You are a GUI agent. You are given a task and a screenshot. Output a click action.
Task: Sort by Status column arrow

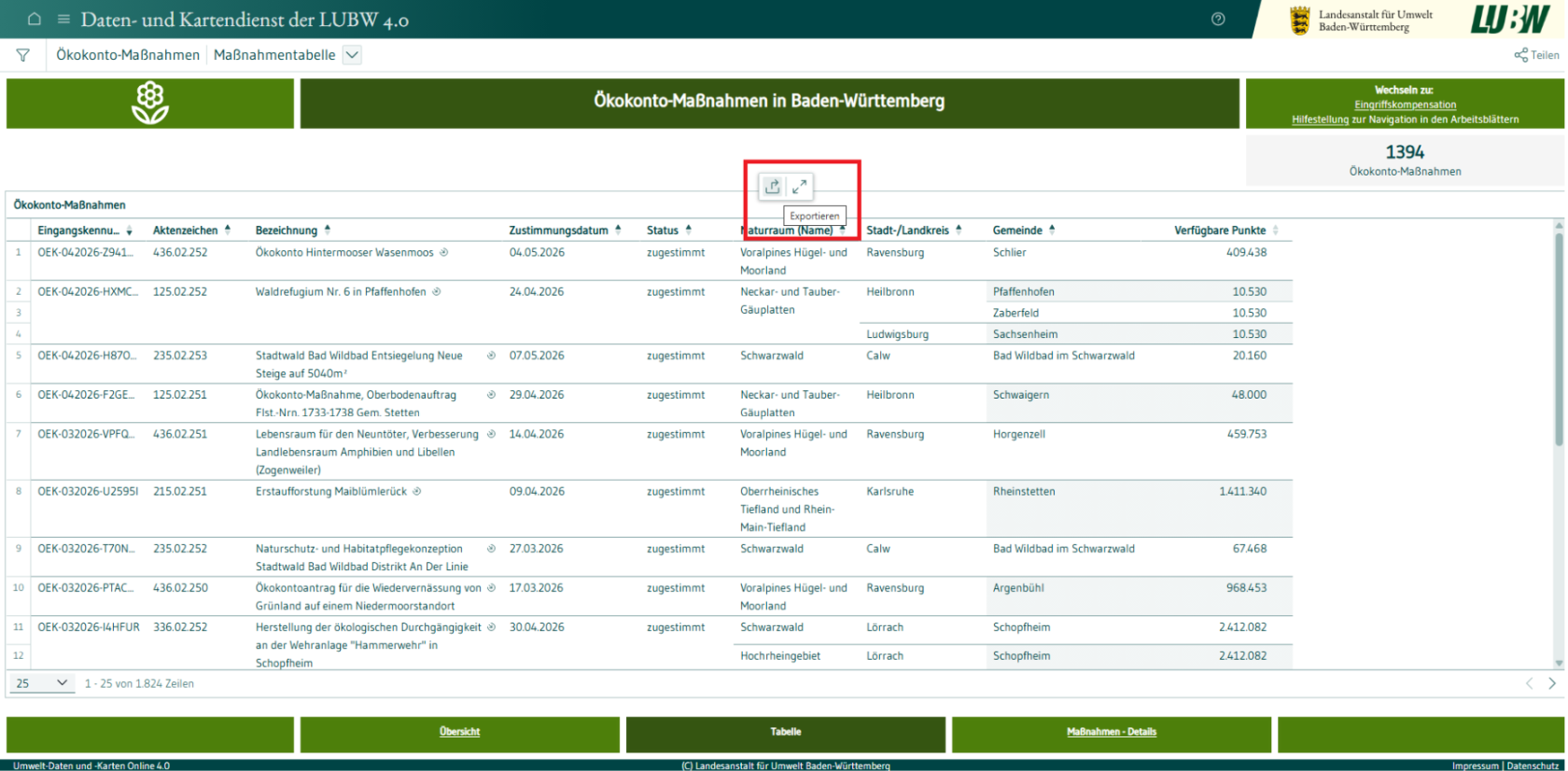coord(689,230)
